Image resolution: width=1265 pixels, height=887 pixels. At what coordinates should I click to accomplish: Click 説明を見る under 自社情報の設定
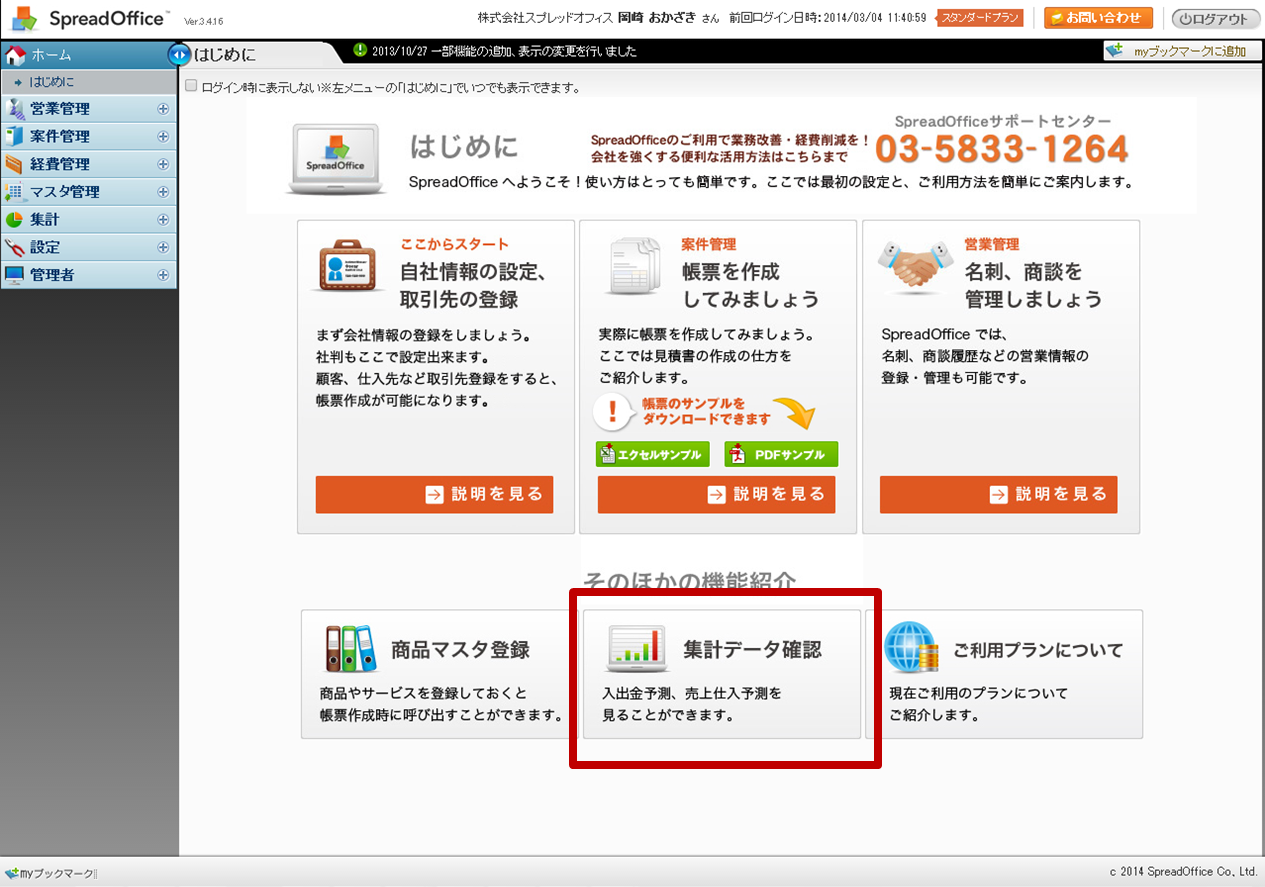point(434,494)
